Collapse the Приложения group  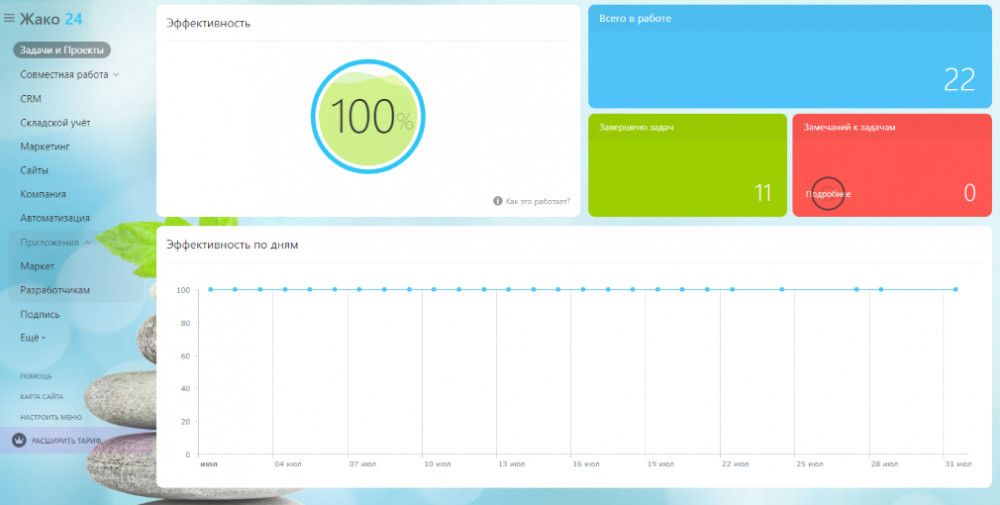[55, 242]
